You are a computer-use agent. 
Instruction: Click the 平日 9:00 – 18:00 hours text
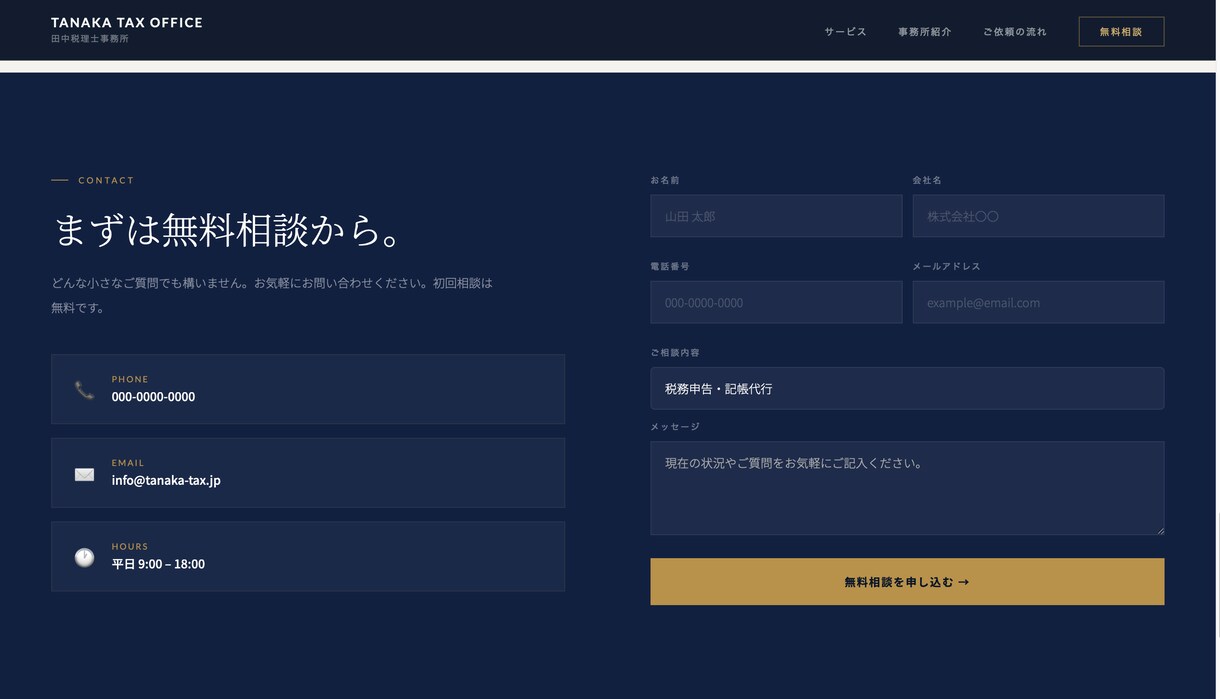pyautogui.click(x=158, y=564)
